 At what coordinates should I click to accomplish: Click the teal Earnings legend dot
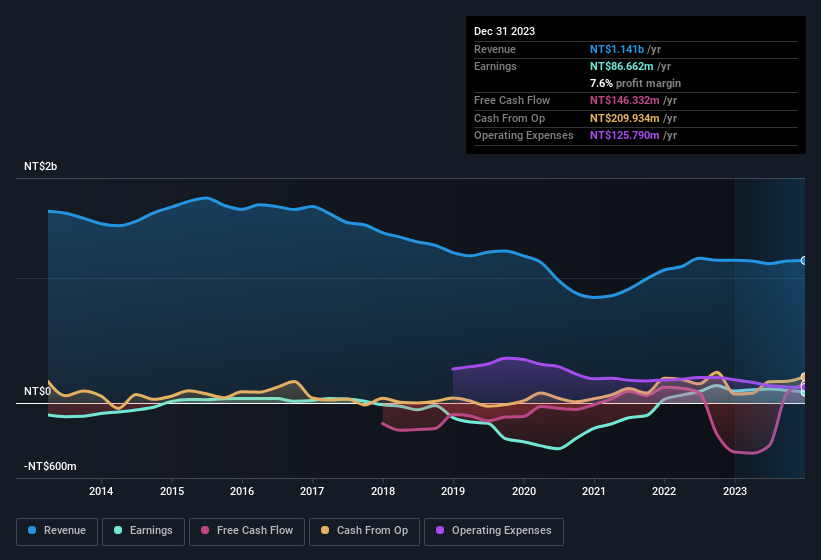click(x=118, y=530)
